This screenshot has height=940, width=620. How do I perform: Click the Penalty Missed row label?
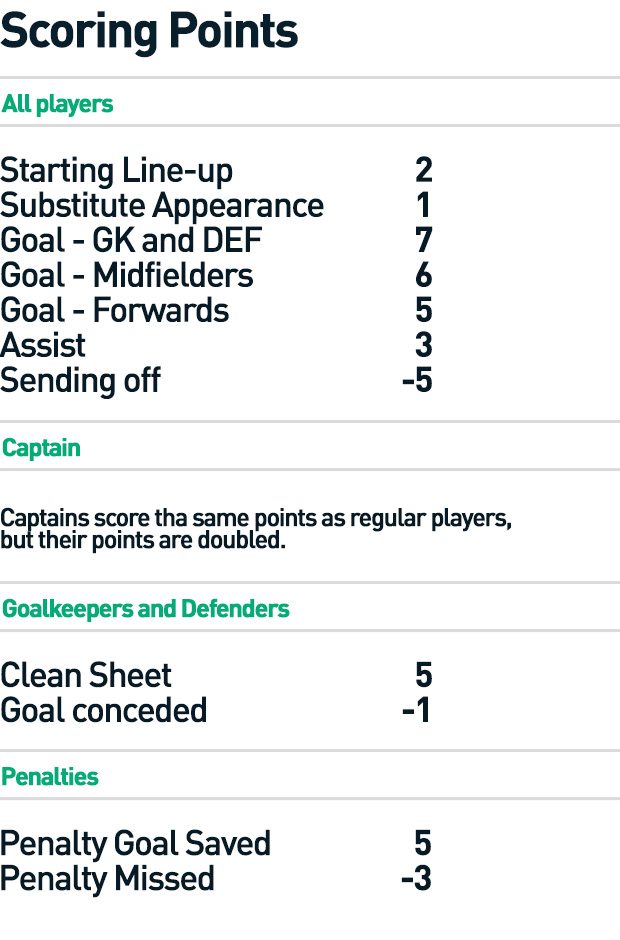coord(107,878)
